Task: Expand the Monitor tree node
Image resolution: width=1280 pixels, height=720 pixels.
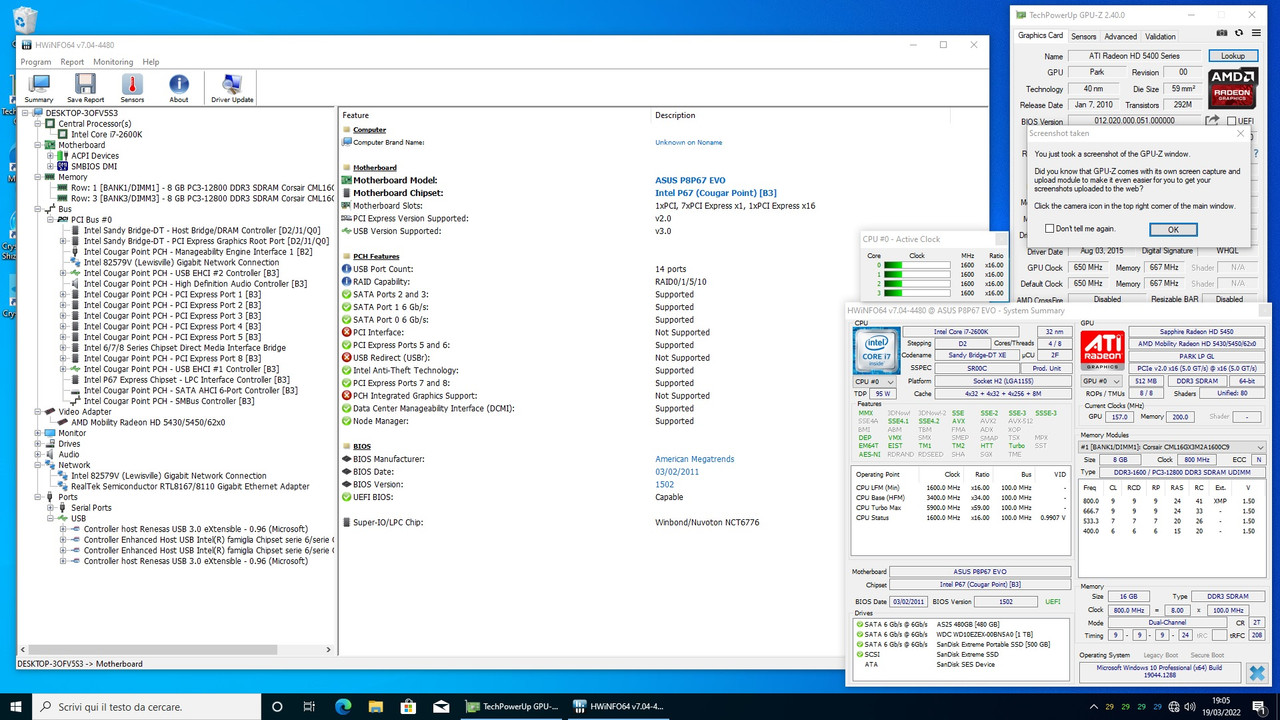Action: tap(39, 433)
